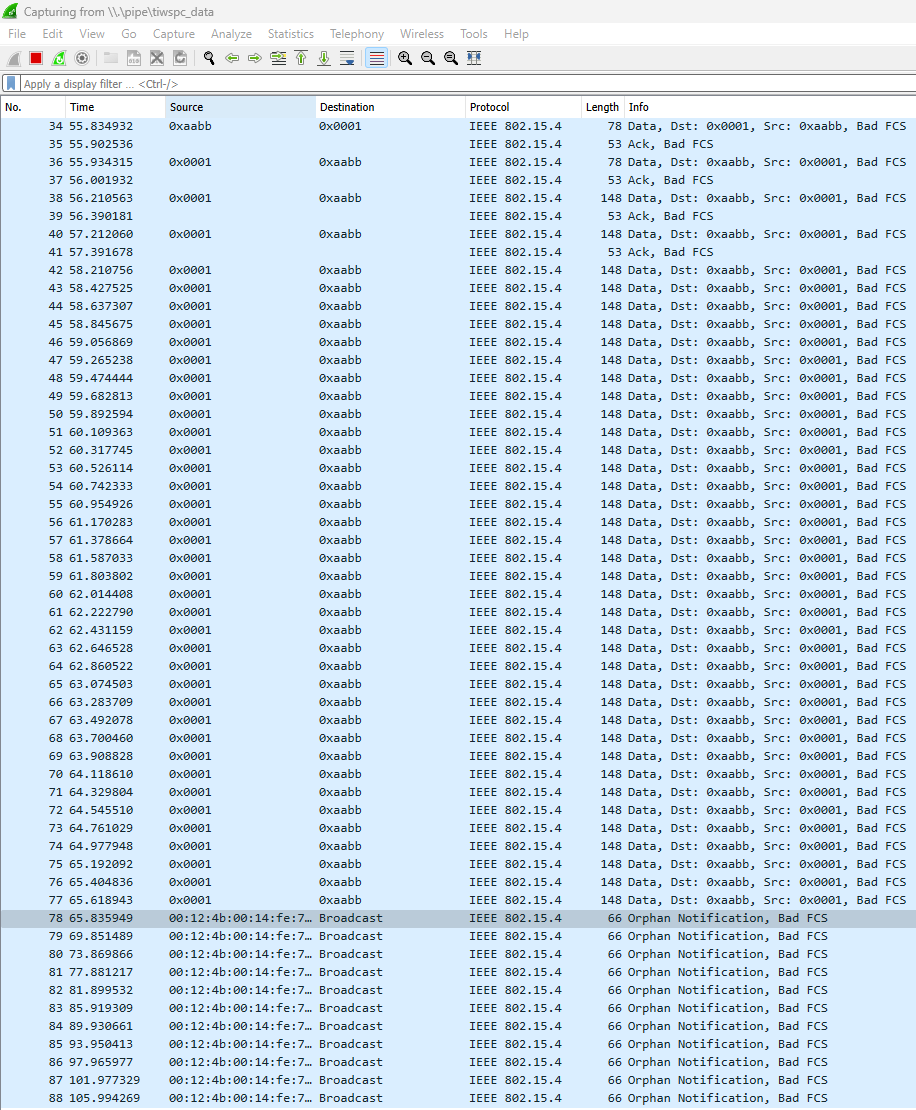Click the greyed save capture file icon
The height and width of the screenshot is (1110, 916).
tap(134, 58)
